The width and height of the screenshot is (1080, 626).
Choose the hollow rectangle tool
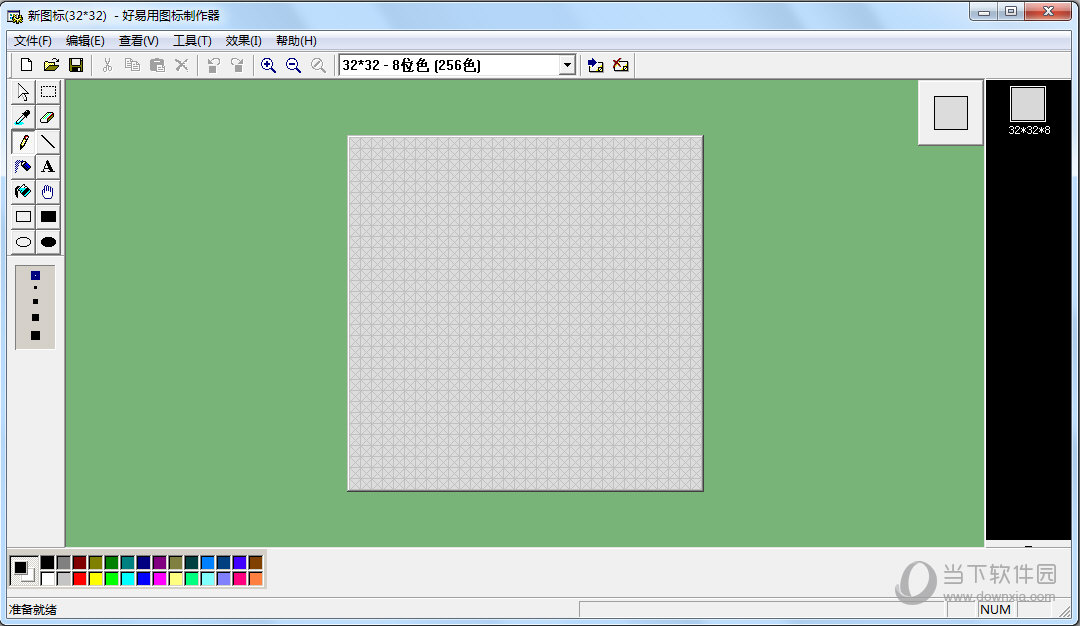(x=23, y=216)
